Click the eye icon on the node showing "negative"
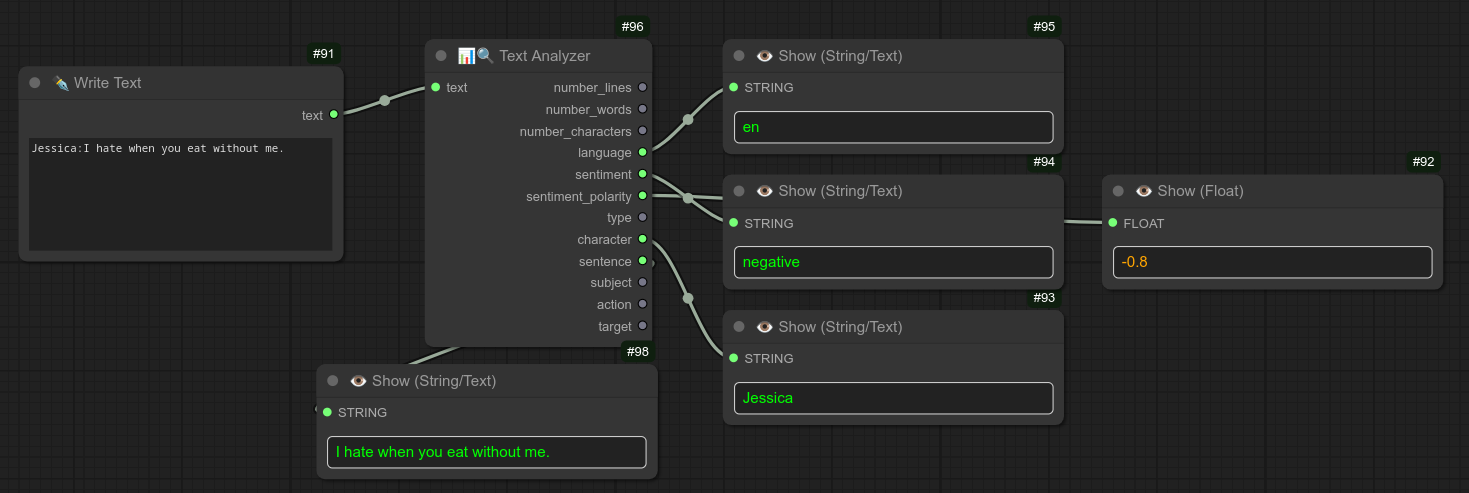 tap(765, 191)
